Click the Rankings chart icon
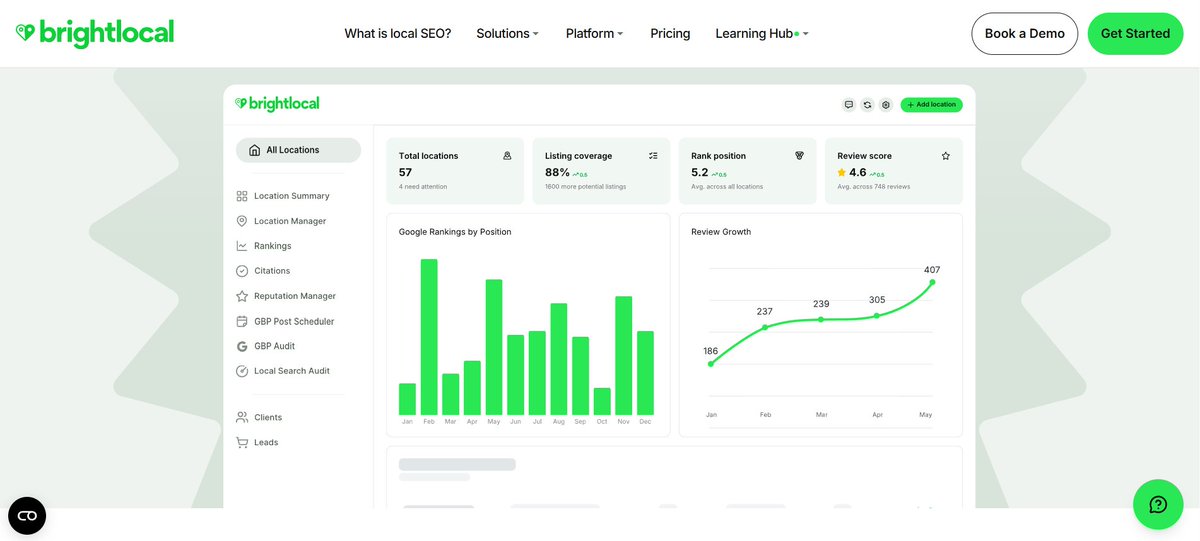The width and height of the screenshot is (1200, 541). point(242,246)
